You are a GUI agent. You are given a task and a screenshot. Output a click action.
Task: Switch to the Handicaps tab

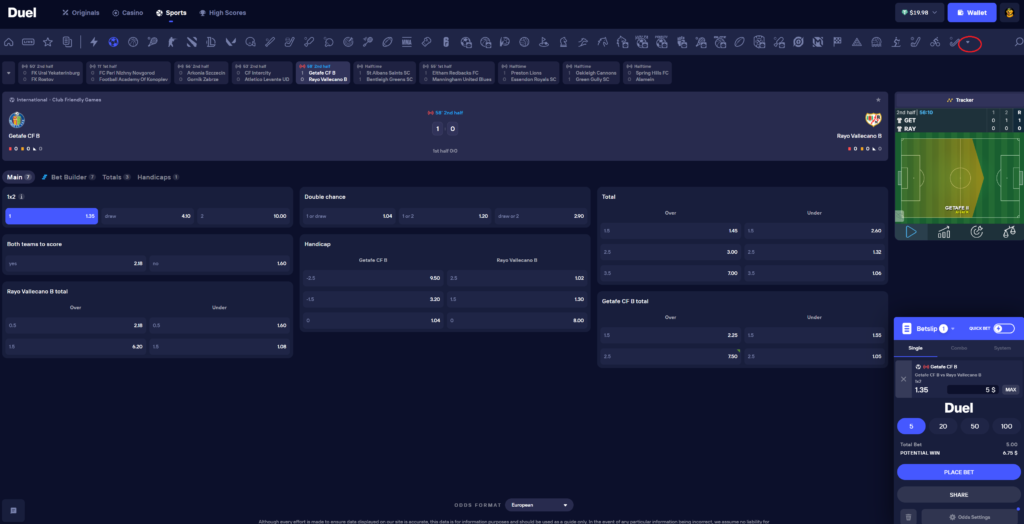[158, 177]
